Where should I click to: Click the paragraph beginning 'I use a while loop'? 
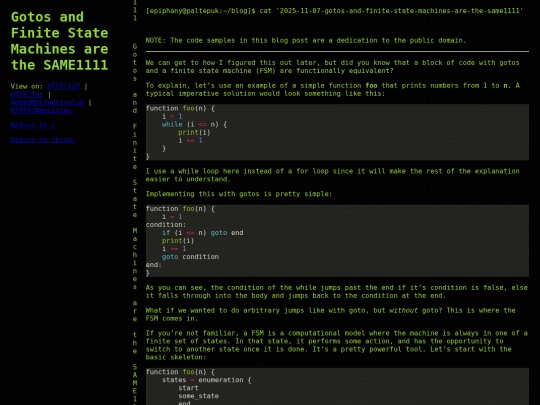coord(333,175)
